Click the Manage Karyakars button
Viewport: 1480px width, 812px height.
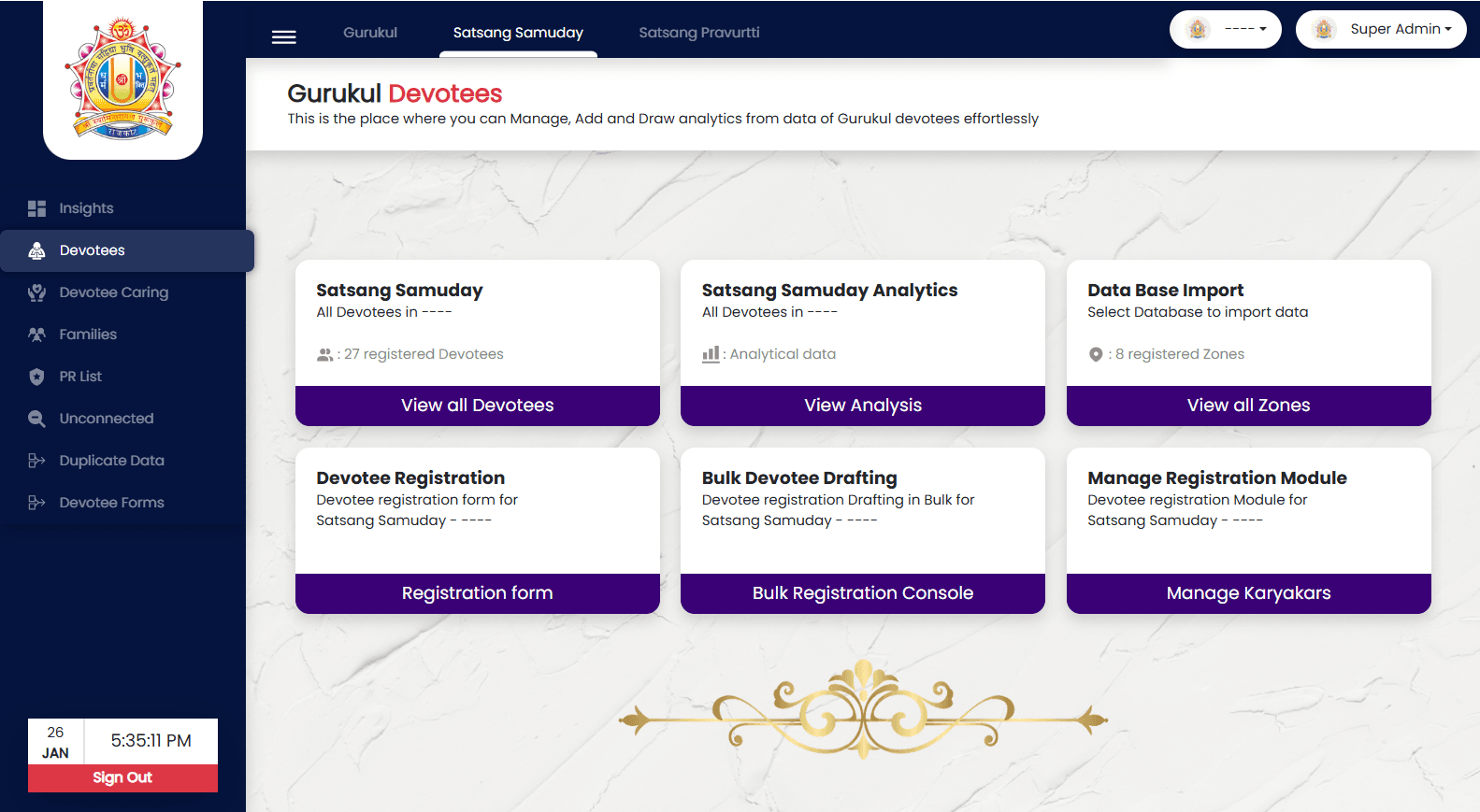point(1248,593)
